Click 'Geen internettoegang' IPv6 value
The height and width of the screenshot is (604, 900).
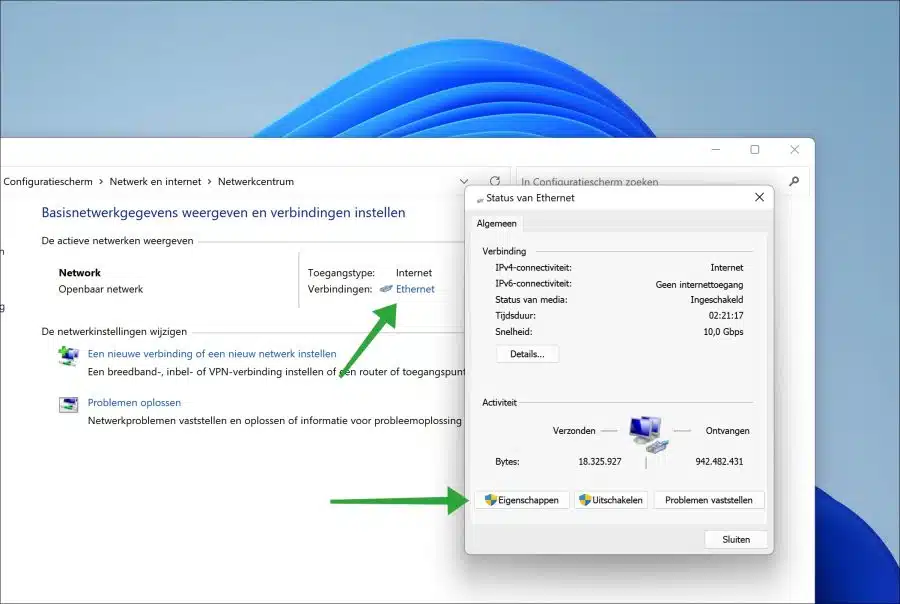click(x=699, y=285)
